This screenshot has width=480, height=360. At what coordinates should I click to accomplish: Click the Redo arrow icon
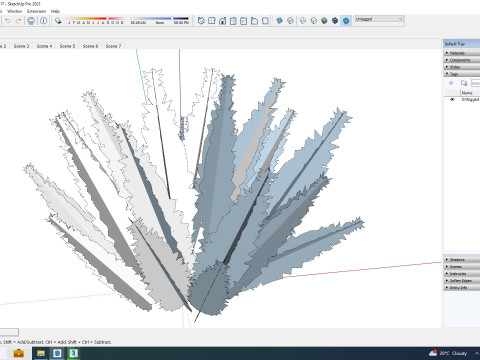click(18, 21)
